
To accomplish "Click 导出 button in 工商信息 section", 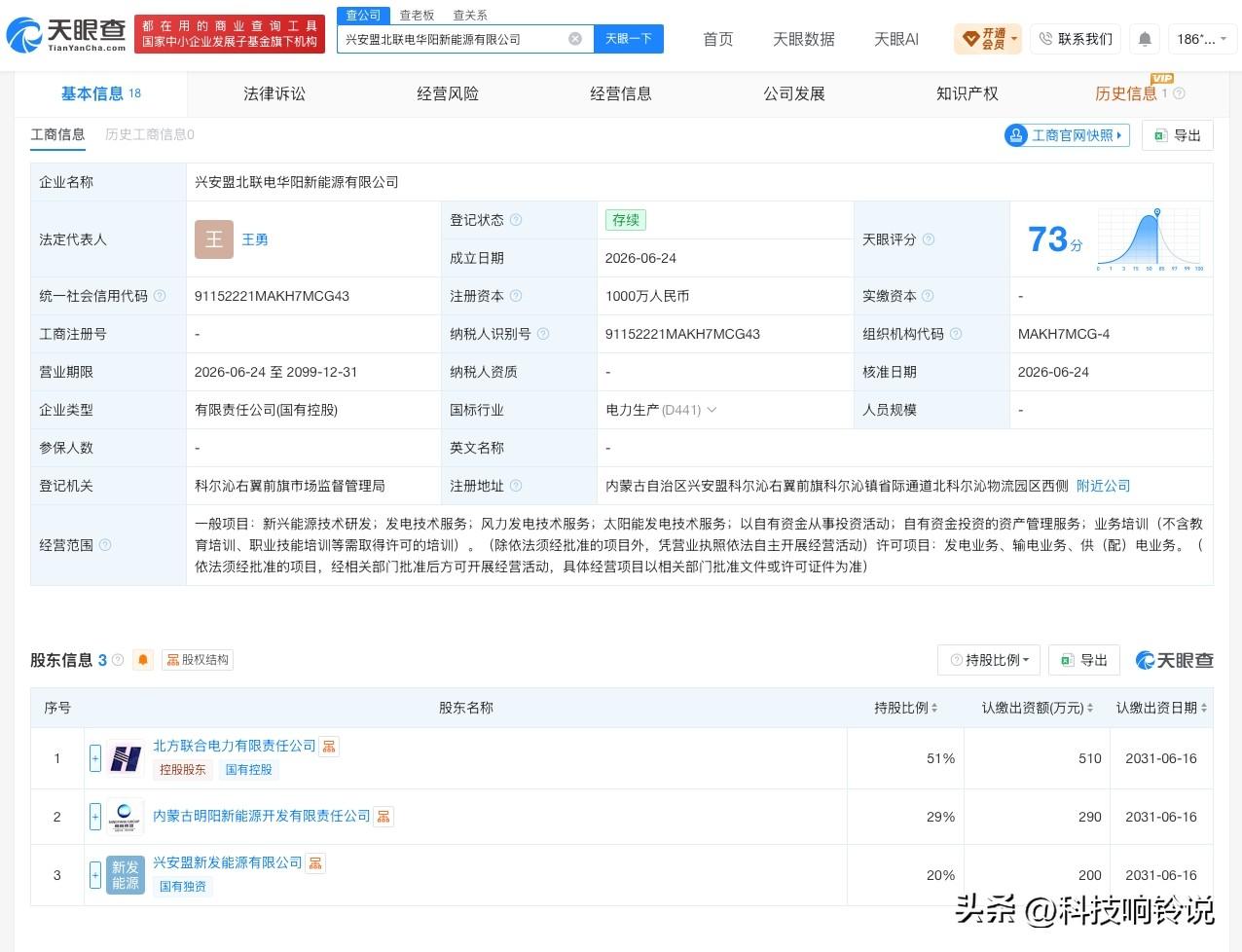I will pos(1178,135).
